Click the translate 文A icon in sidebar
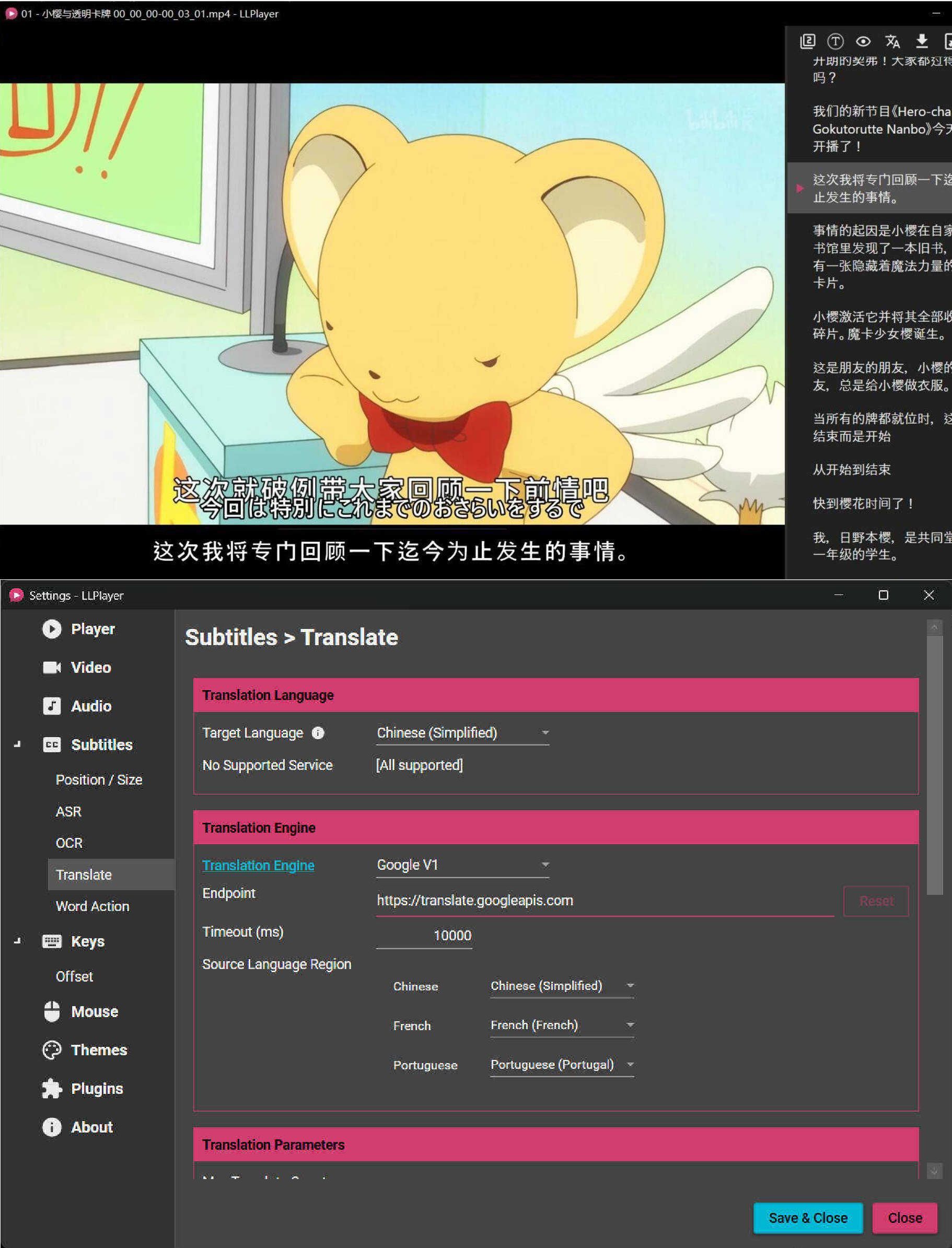This screenshot has width=952, height=1248. point(892,41)
